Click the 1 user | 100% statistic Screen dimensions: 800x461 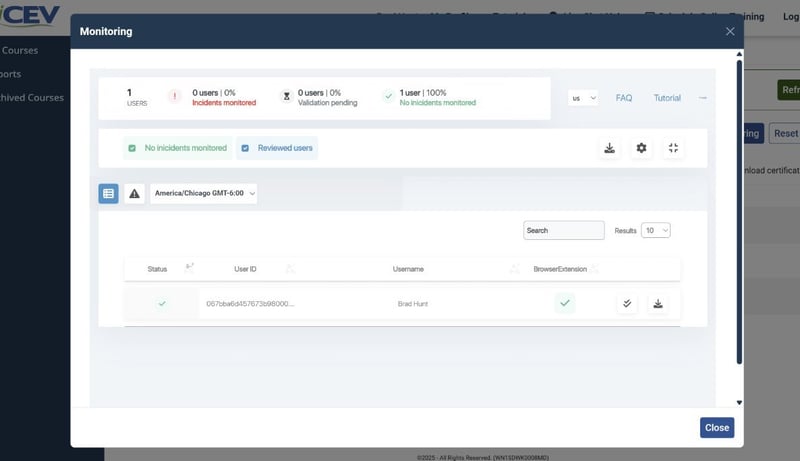pos(423,93)
